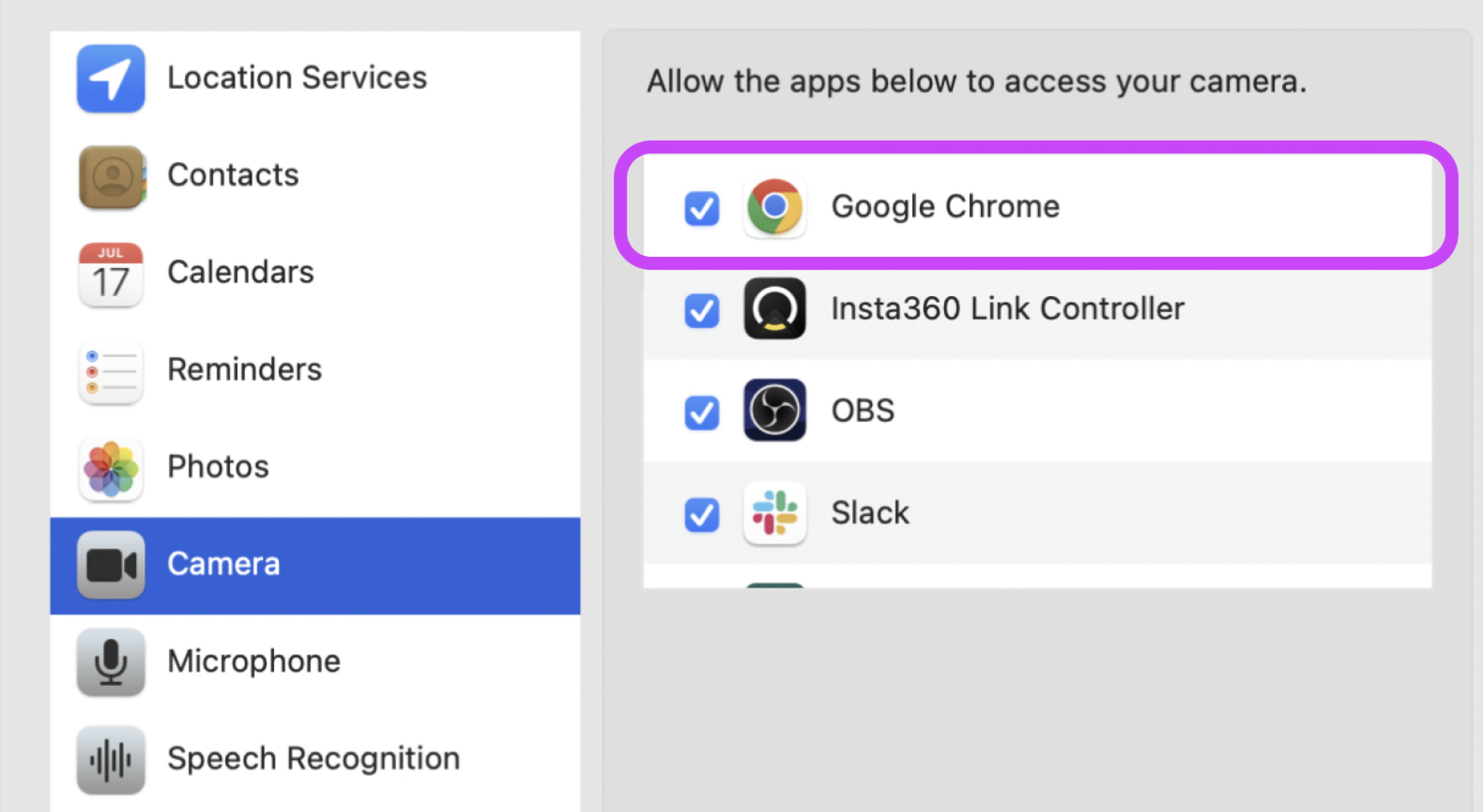
Task: Click the Location Services arrow icon
Action: pos(110,78)
